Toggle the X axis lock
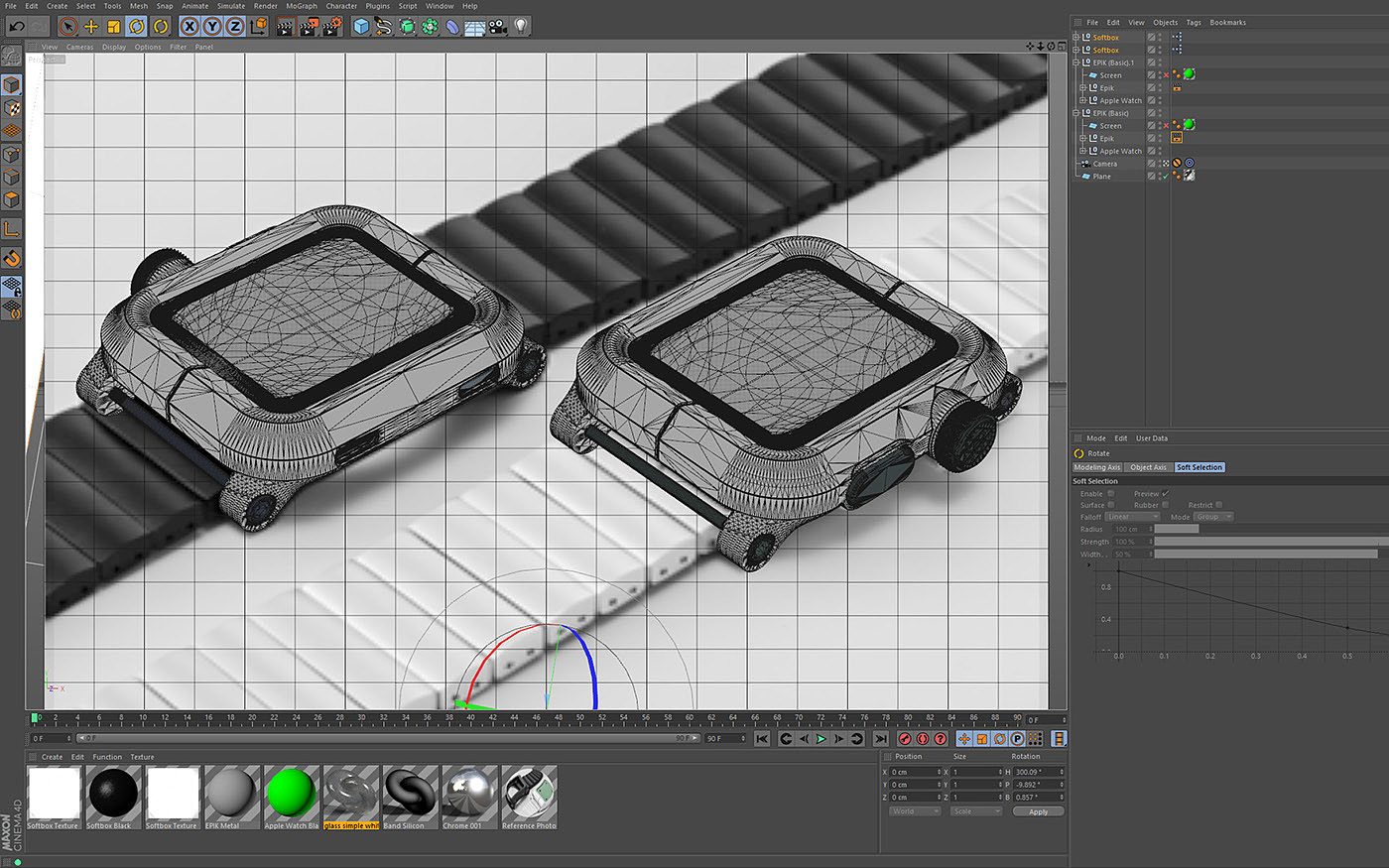 click(189, 27)
